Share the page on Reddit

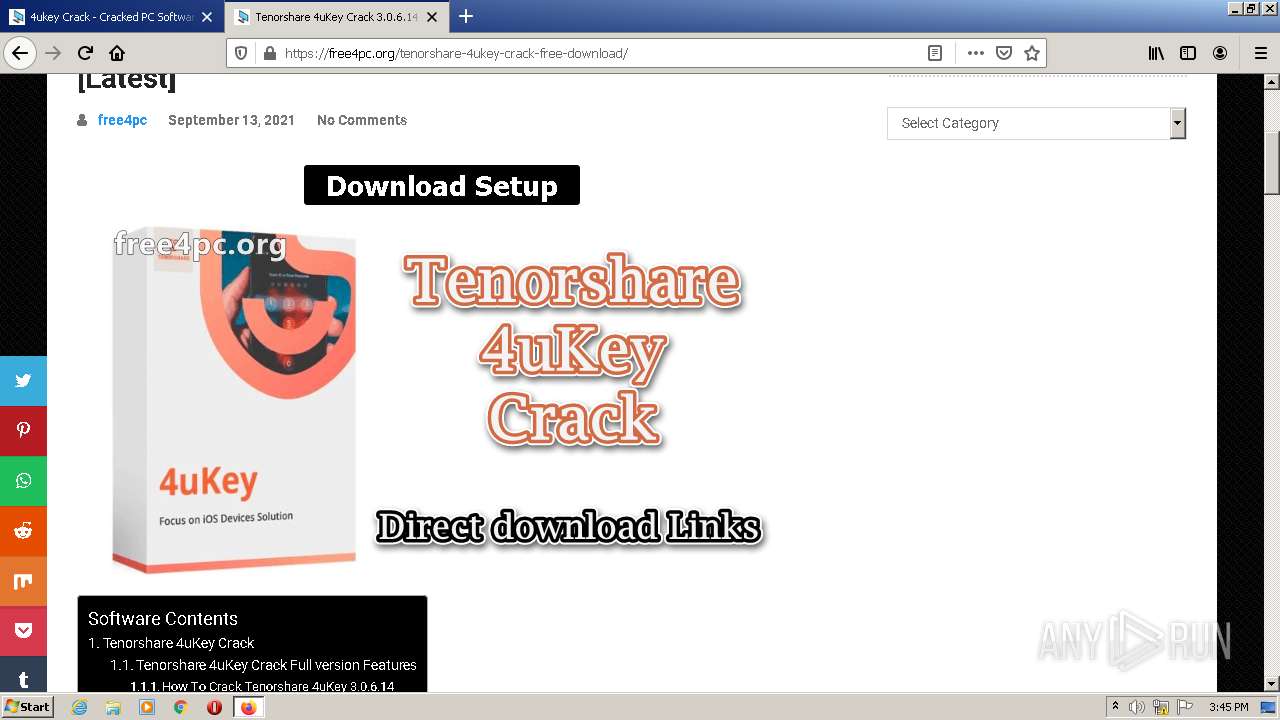pyautogui.click(x=23, y=530)
